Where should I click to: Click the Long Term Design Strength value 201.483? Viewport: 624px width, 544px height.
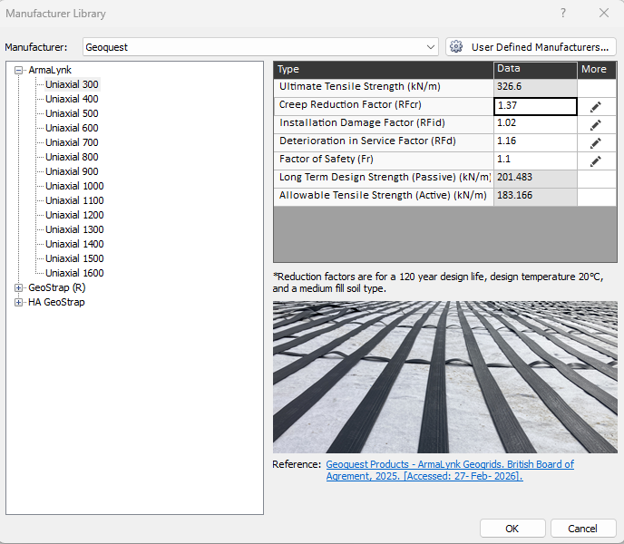(535, 179)
